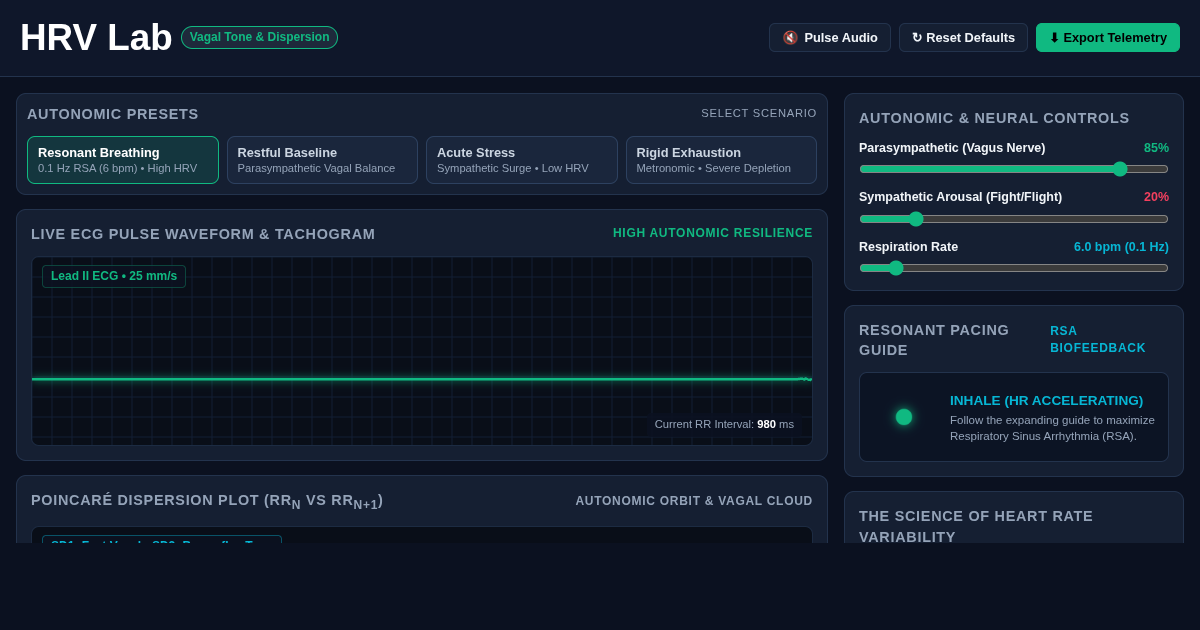This screenshot has height=630, width=1200.
Task: Click the Autonomic Presets heading
Action: click(x=113, y=114)
